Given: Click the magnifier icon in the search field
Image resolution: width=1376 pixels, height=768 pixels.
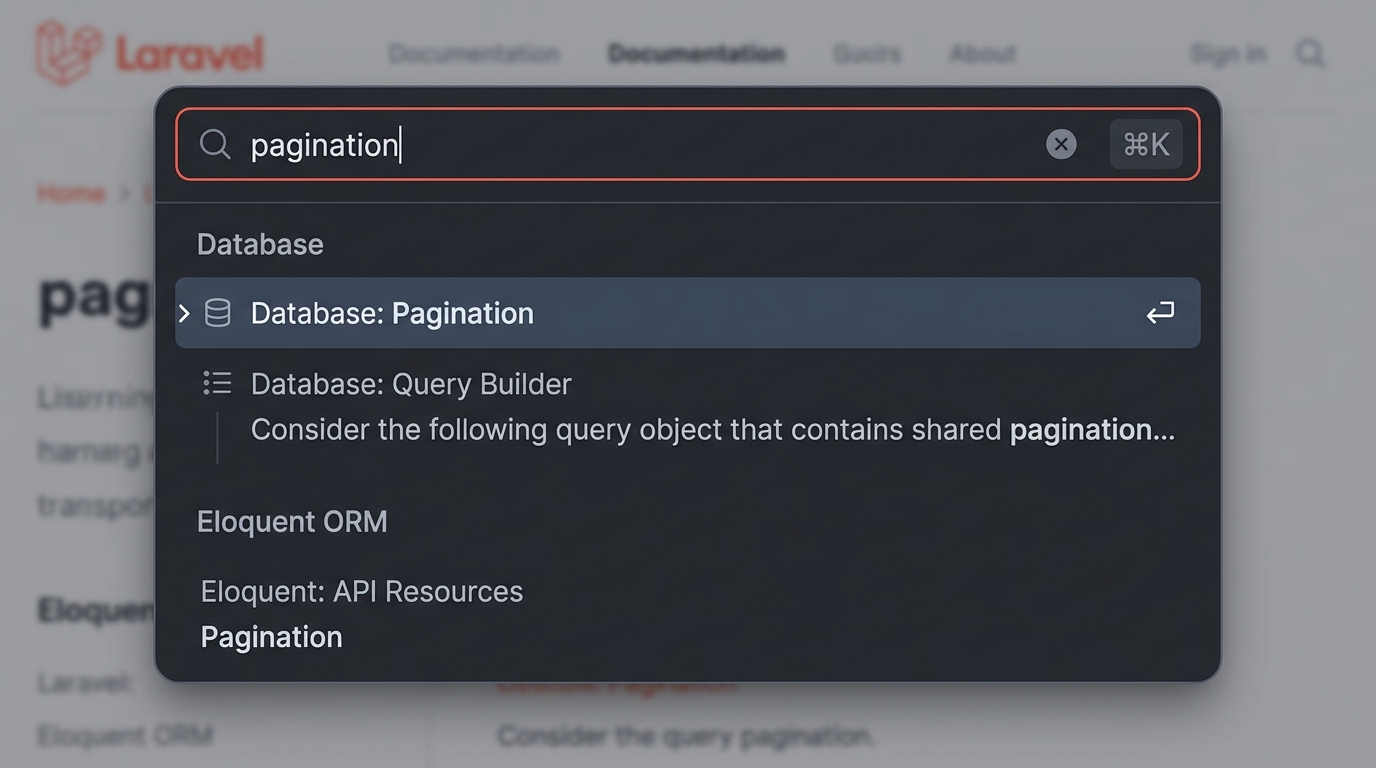Looking at the screenshot, I should pyautogui.click(x=215, y=144).
